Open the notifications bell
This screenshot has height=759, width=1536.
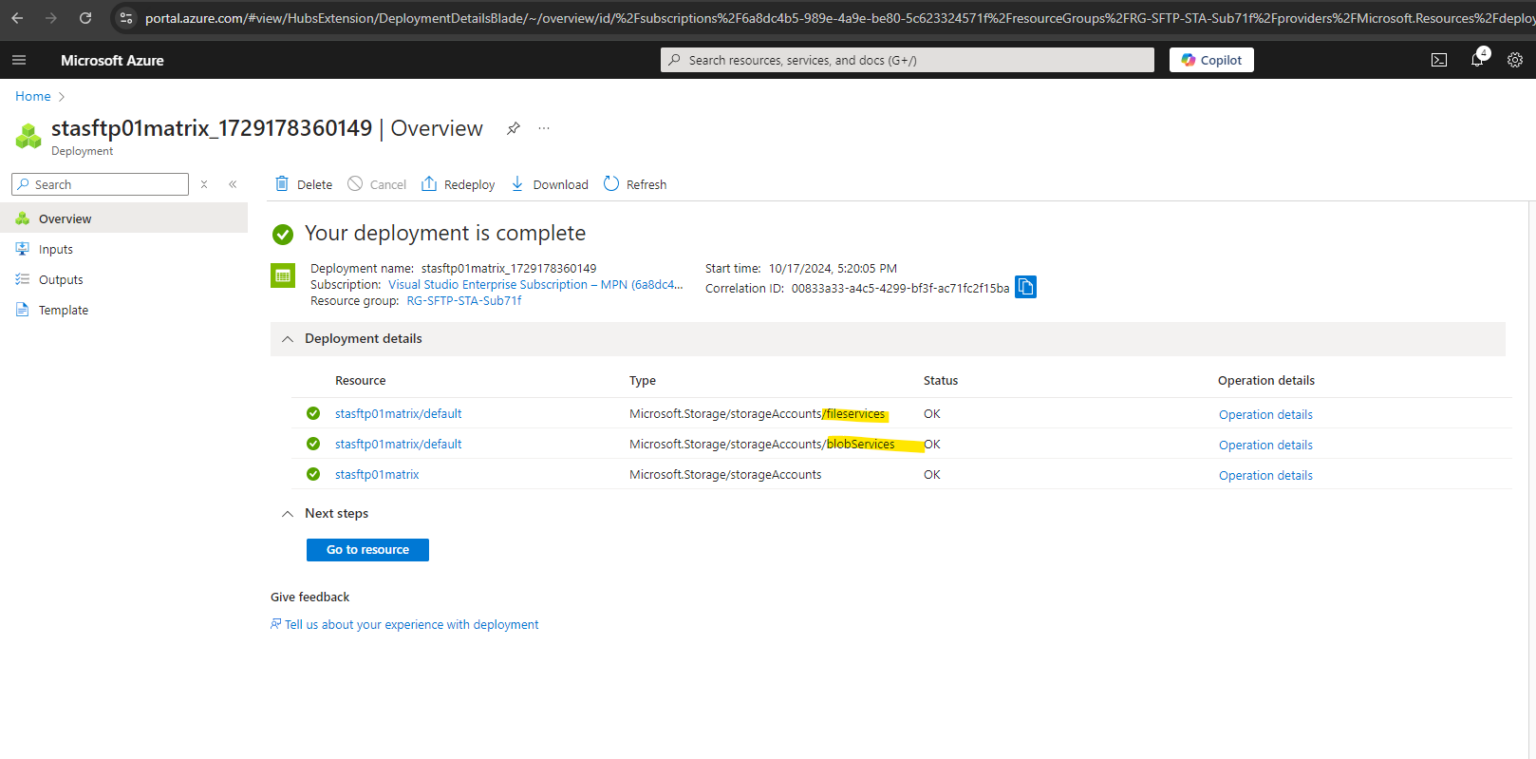1476,60
